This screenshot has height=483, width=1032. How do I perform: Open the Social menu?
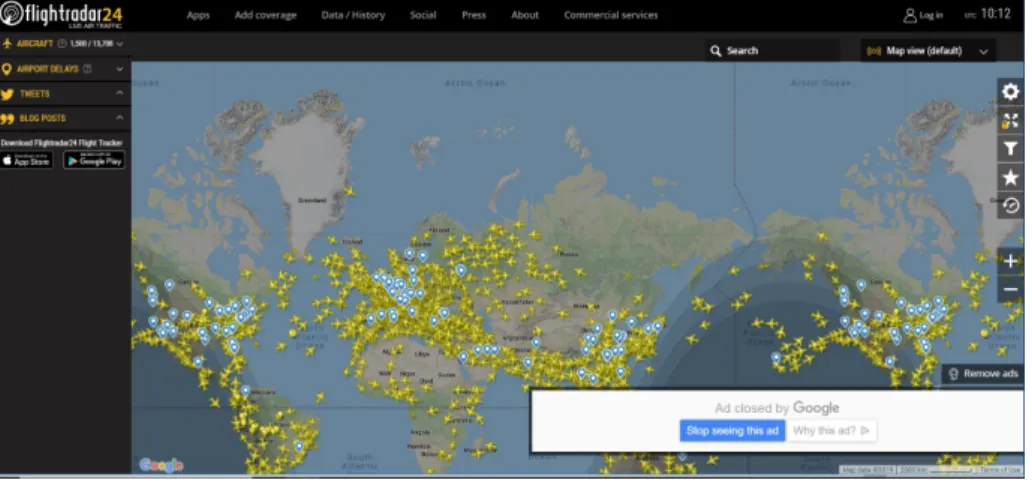(423, 15)
